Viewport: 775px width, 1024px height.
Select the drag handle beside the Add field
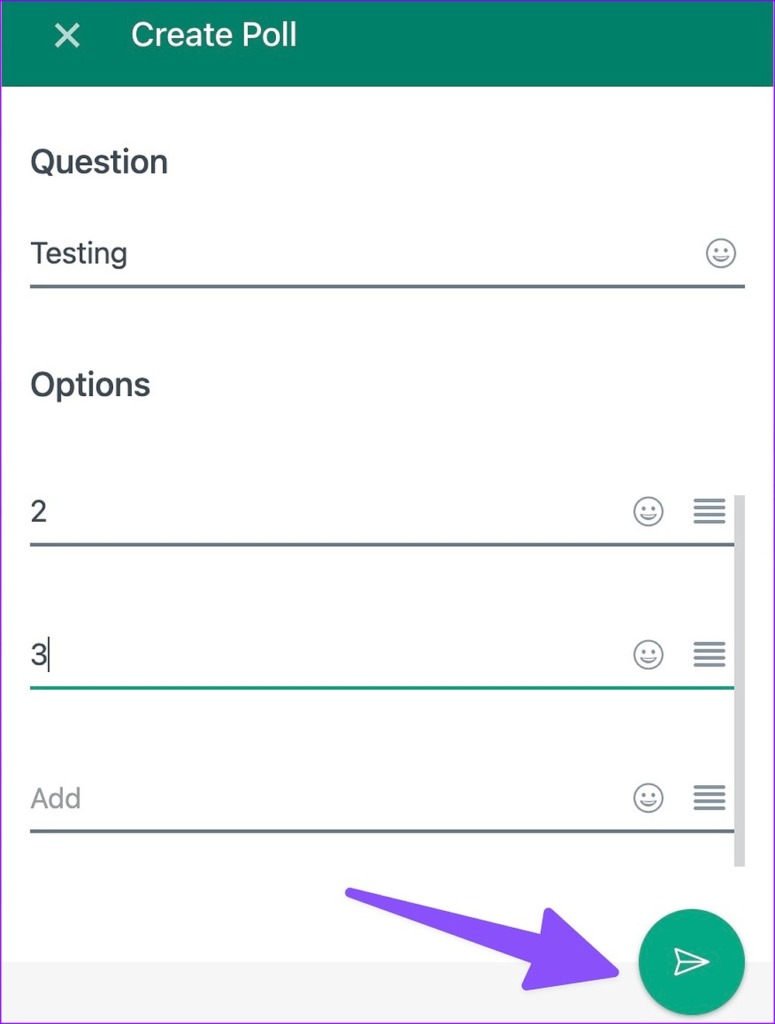(x=709, y=798)
